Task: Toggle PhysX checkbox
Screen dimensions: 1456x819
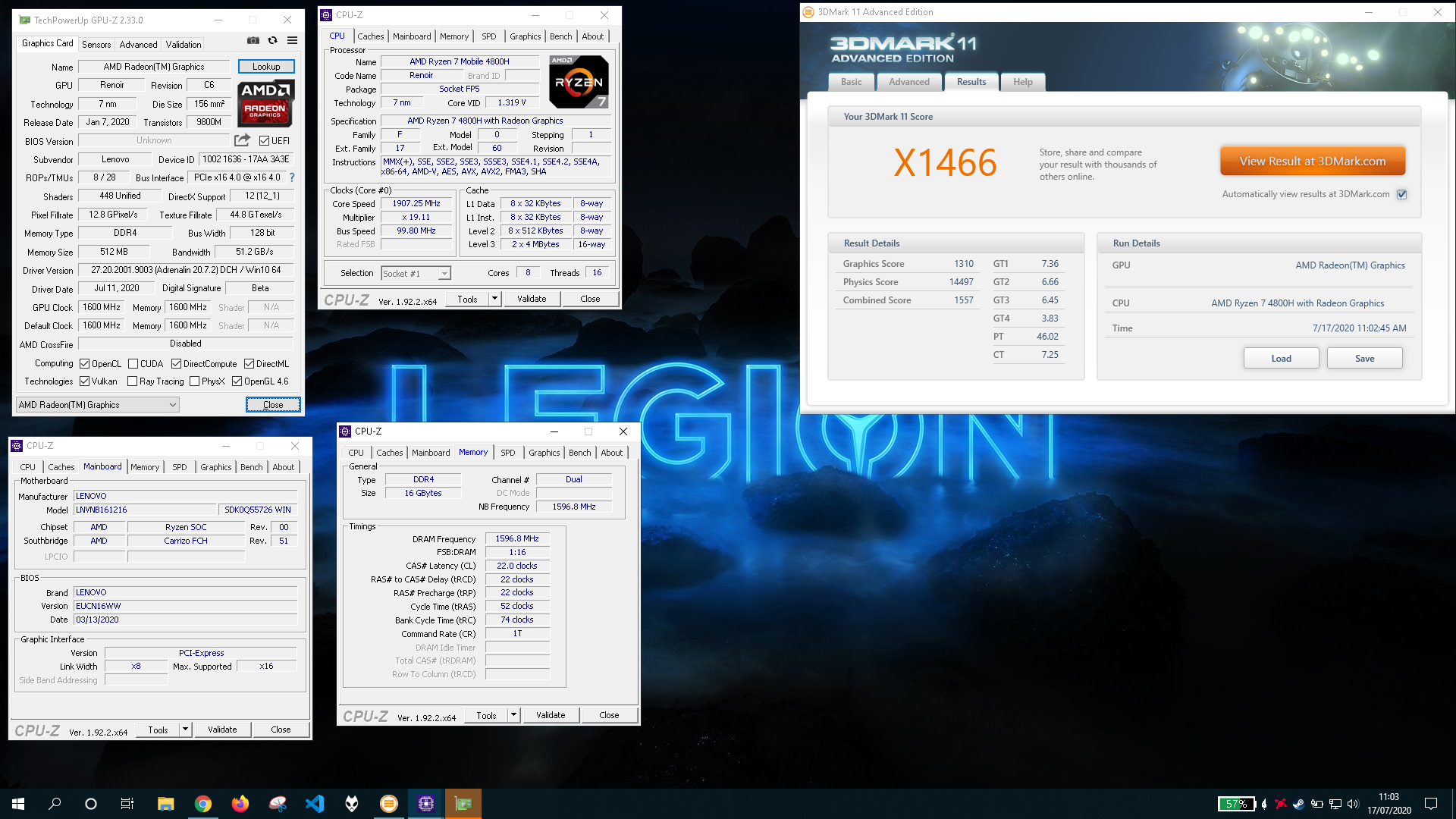Action: click(195, 381)
